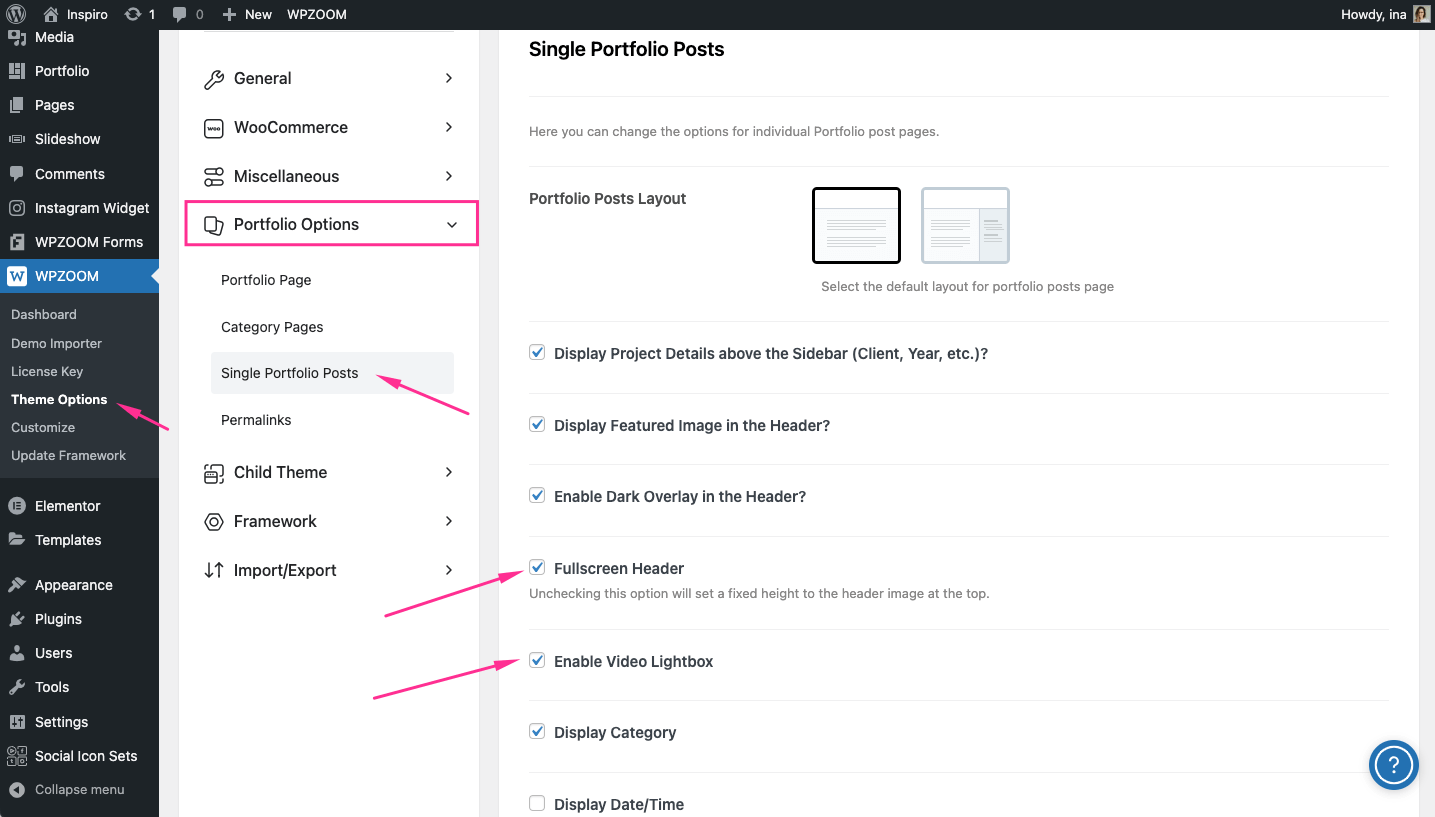Disable the Enable Video Lightbox checkbox
This screenshot has width=1435, height=817.
point(537,661)
